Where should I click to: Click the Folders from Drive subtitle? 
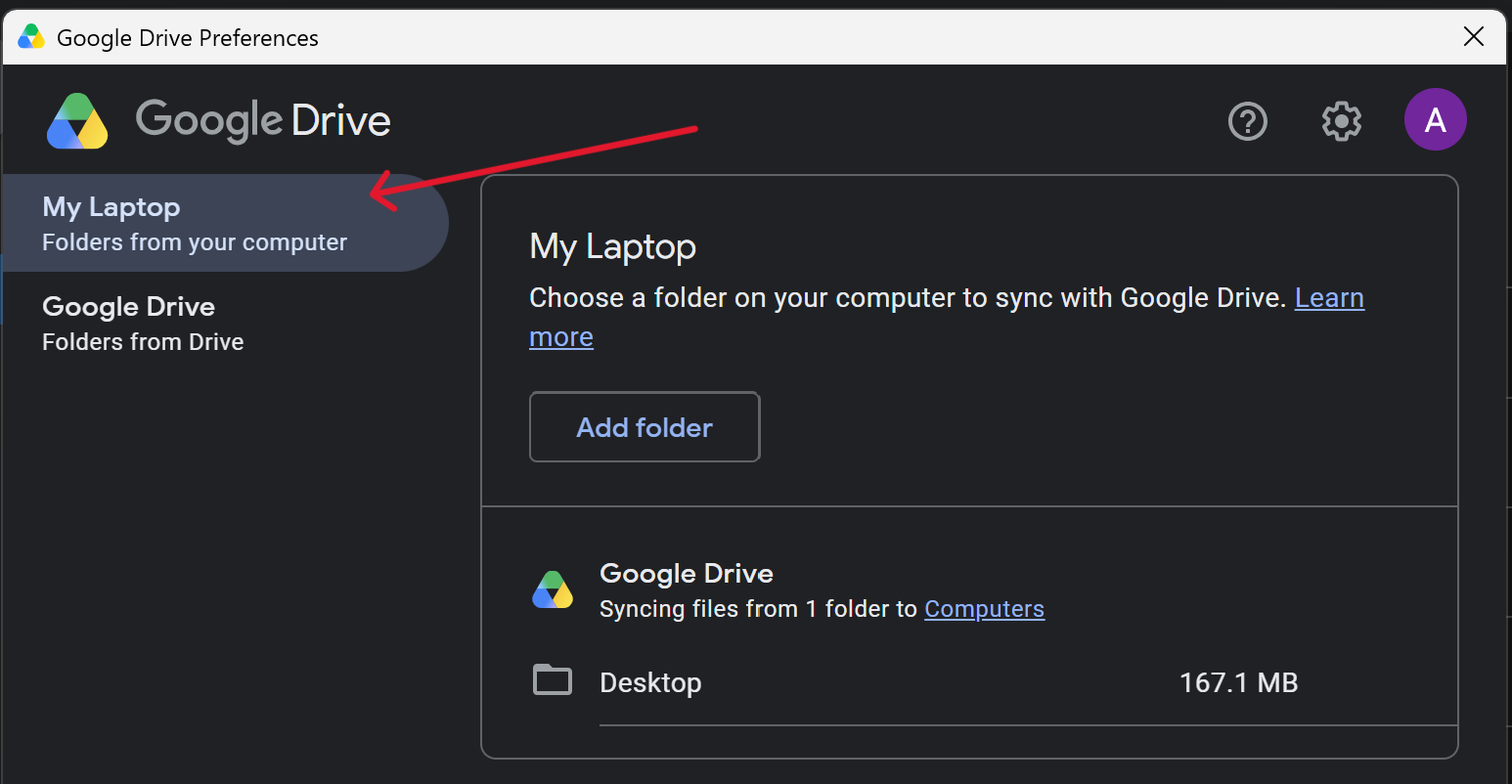(x=143, y=342)
